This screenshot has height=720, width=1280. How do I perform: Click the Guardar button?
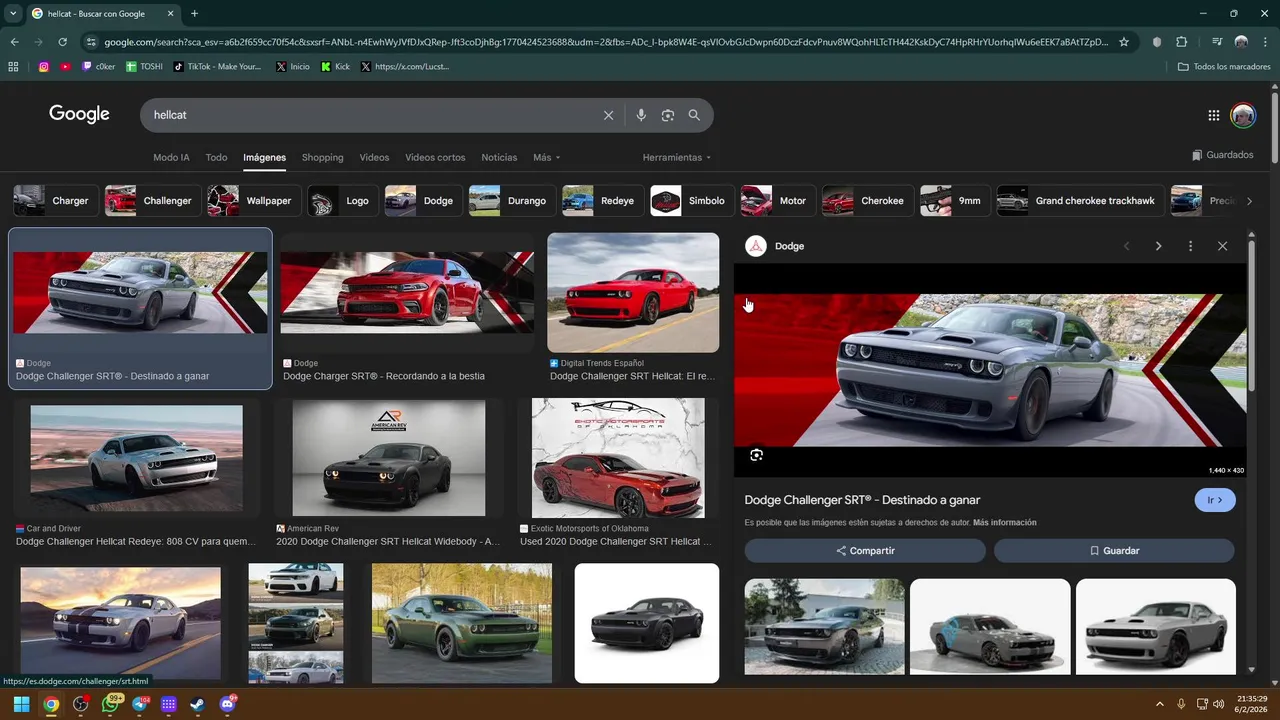1114,551
